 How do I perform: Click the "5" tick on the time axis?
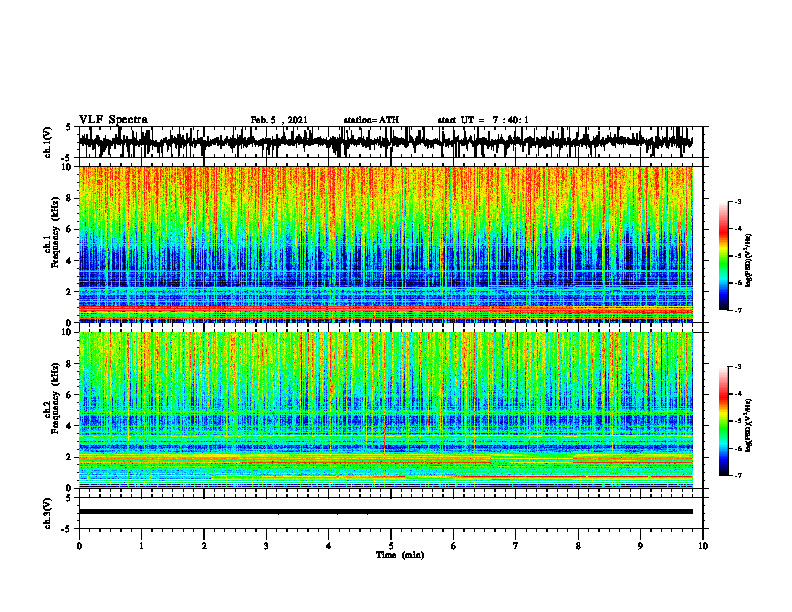click(x=391, y=546)
